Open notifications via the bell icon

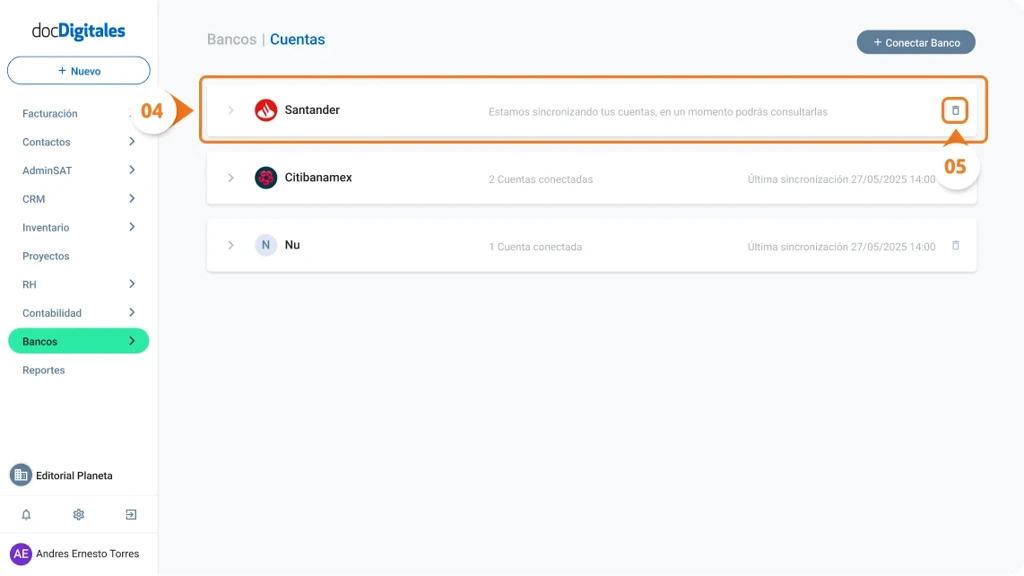click(25, 514)
